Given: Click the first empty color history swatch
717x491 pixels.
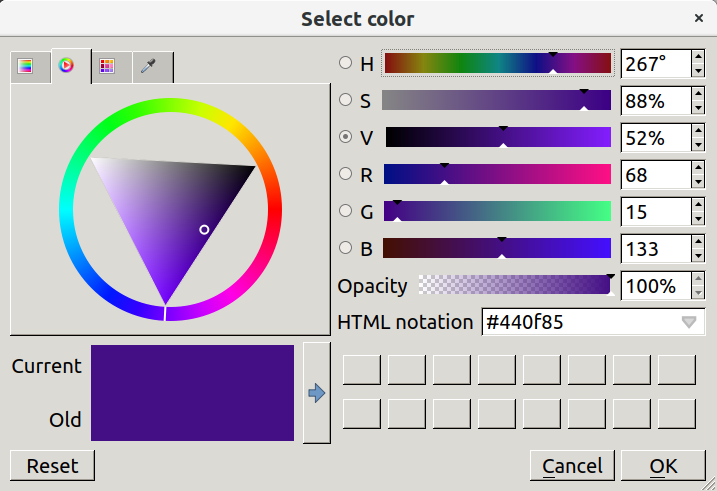Looking at the screenshot, I should [x=362, y=370].
